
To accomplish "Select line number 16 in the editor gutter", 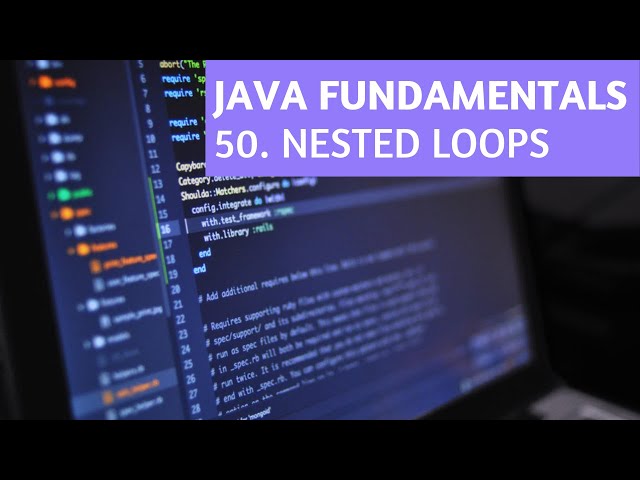I will point(165,229).
